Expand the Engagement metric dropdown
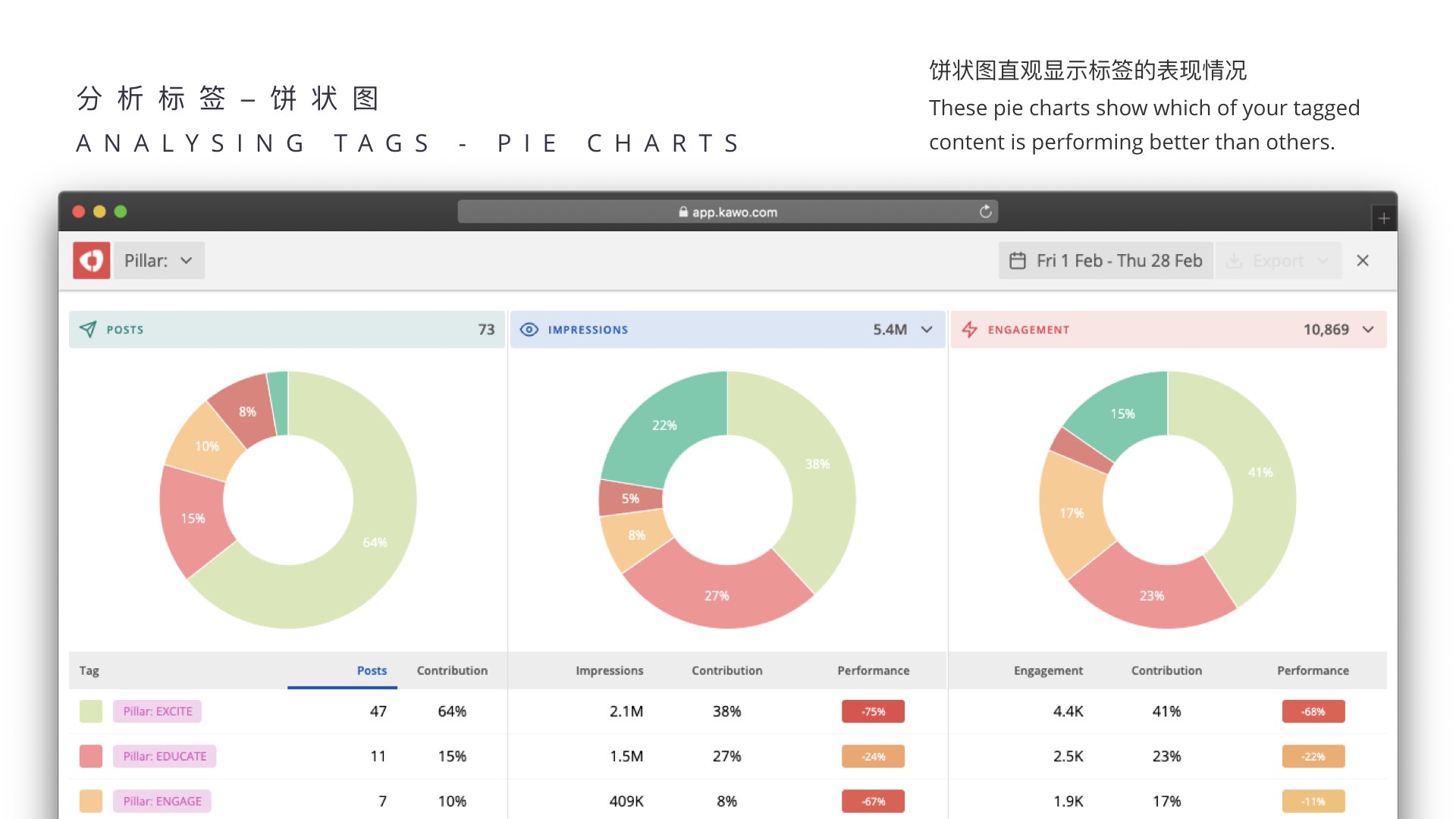The image size is (1456, 819). (x=1368, y=330)
